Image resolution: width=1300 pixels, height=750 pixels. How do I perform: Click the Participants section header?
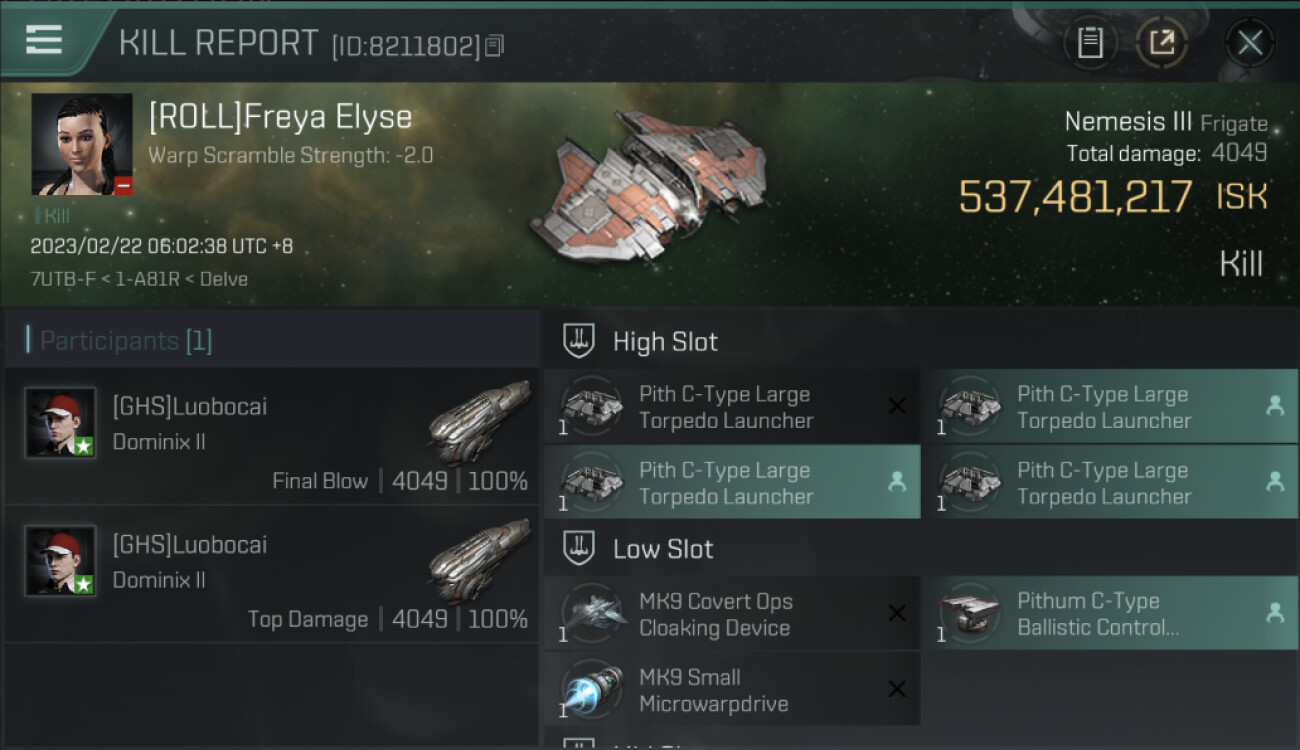click(x=126, y=341)
